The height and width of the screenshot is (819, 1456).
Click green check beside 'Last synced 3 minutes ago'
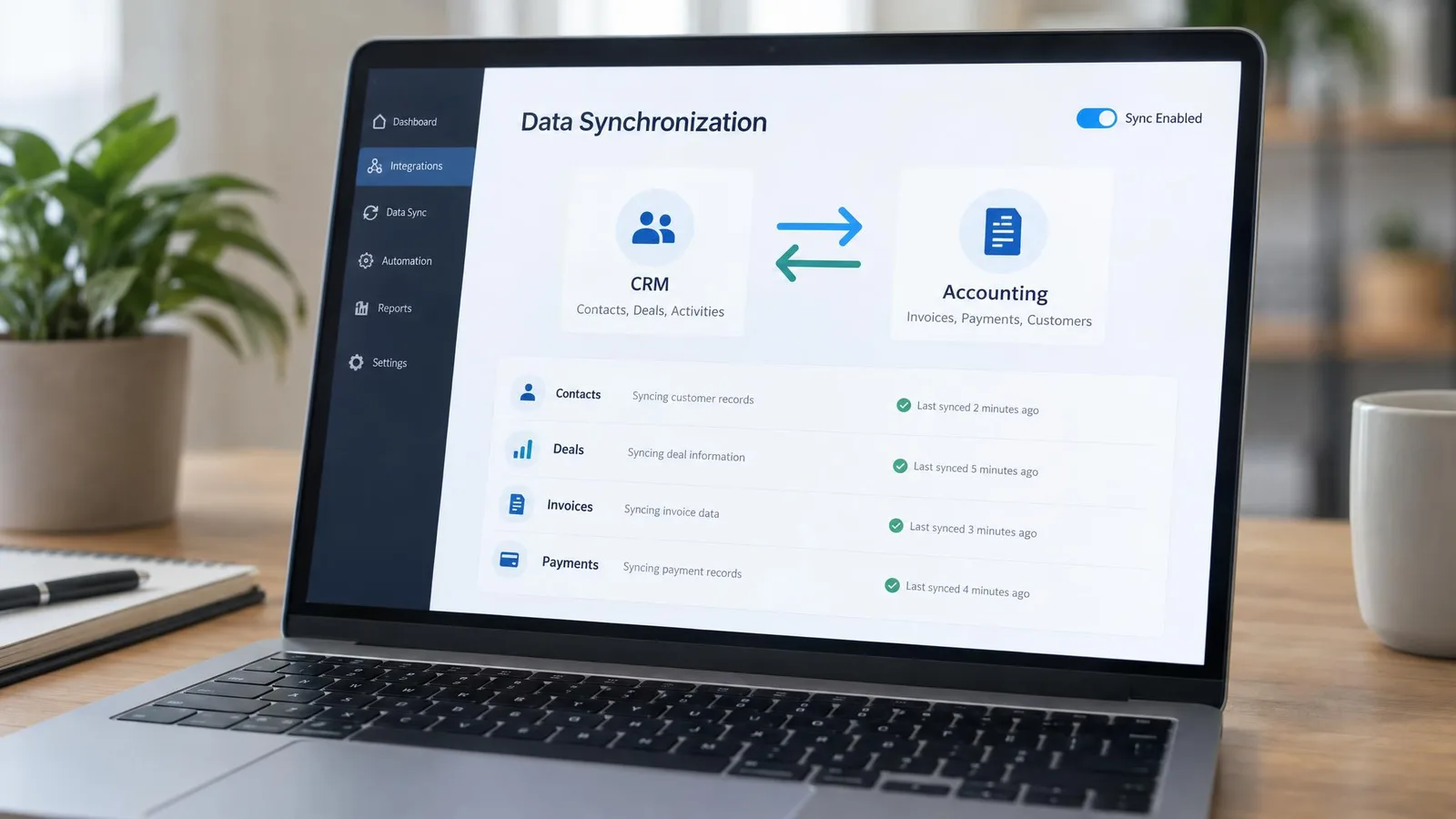(896, 526)
